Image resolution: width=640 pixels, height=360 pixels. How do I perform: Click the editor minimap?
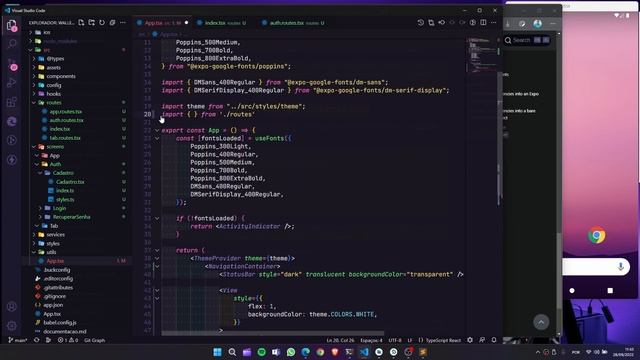click(482, 55)
